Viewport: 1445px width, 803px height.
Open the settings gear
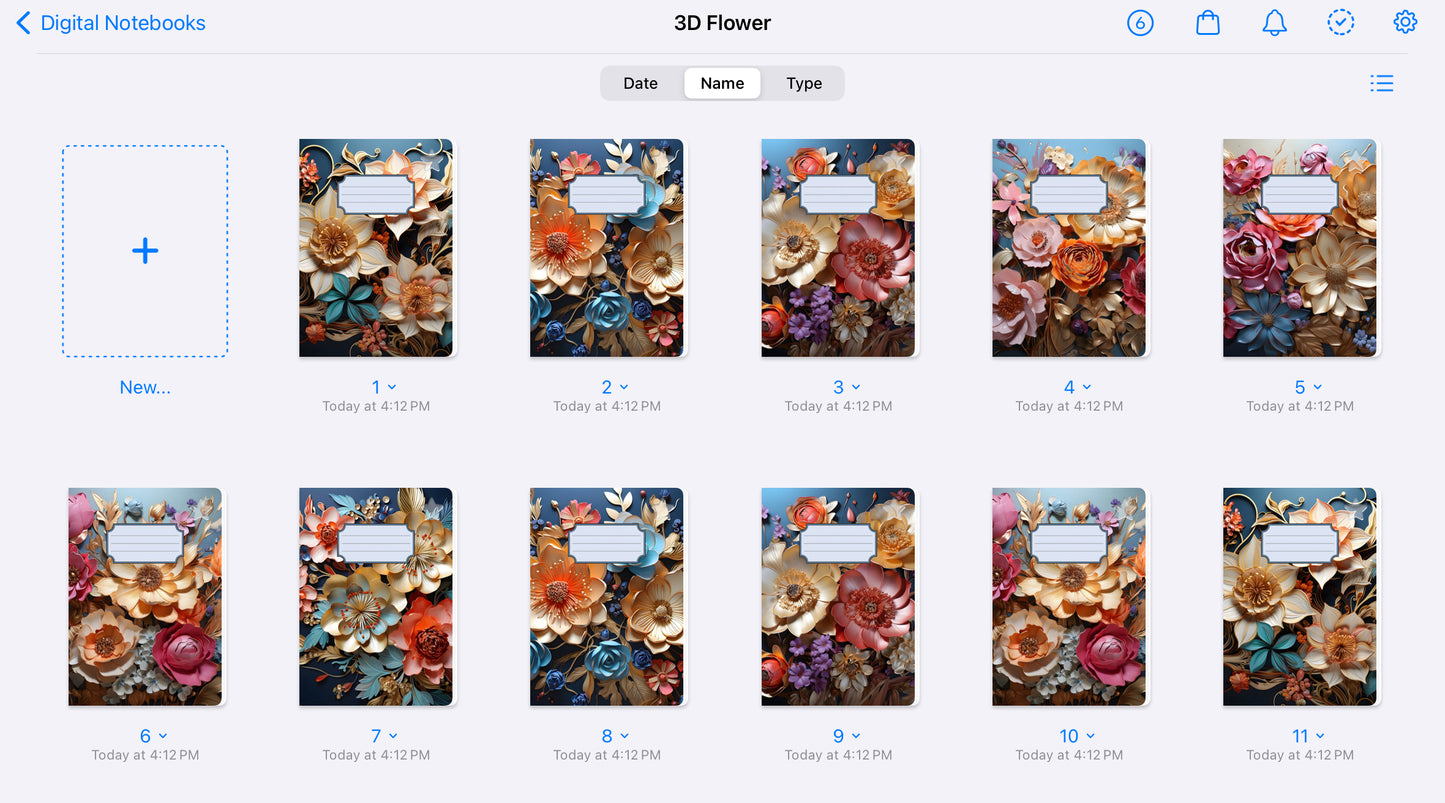[x=1405, y=22]
